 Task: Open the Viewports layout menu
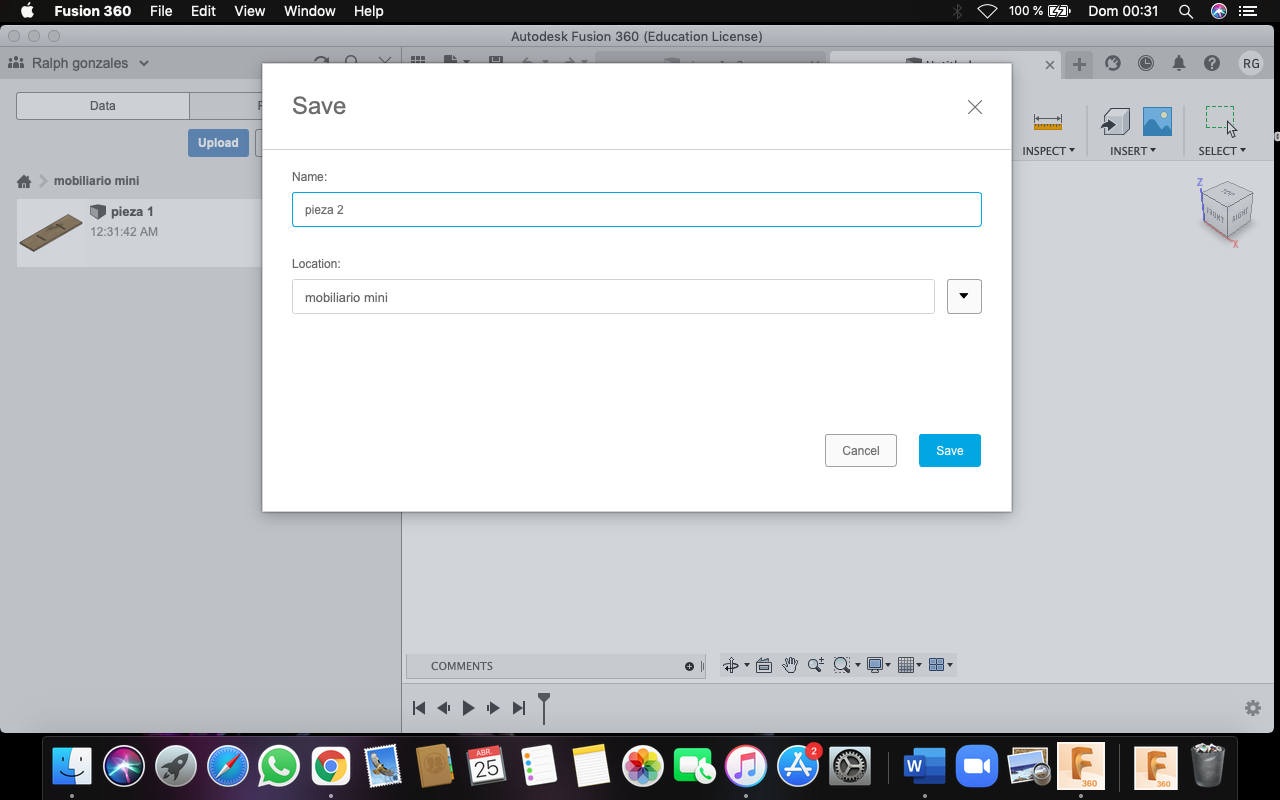coord(938,665)
